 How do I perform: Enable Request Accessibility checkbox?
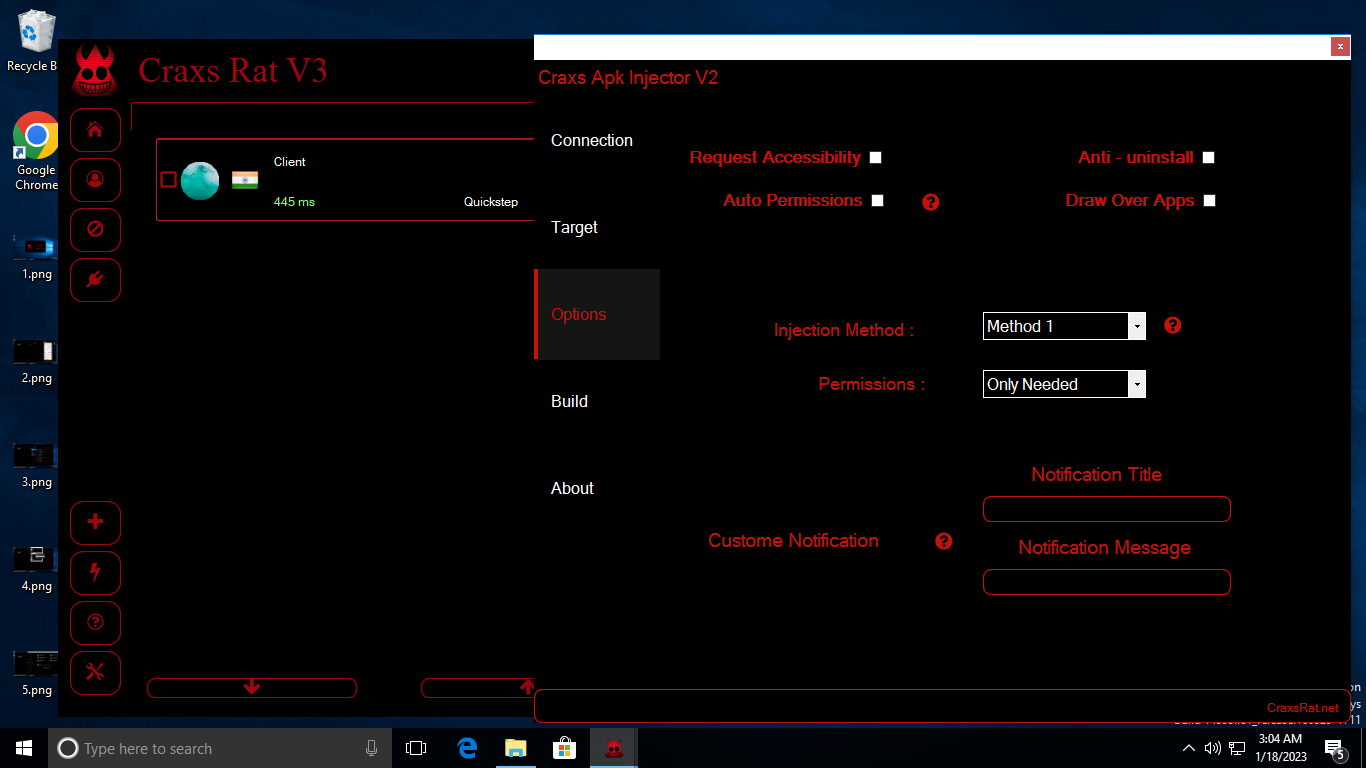876,157
